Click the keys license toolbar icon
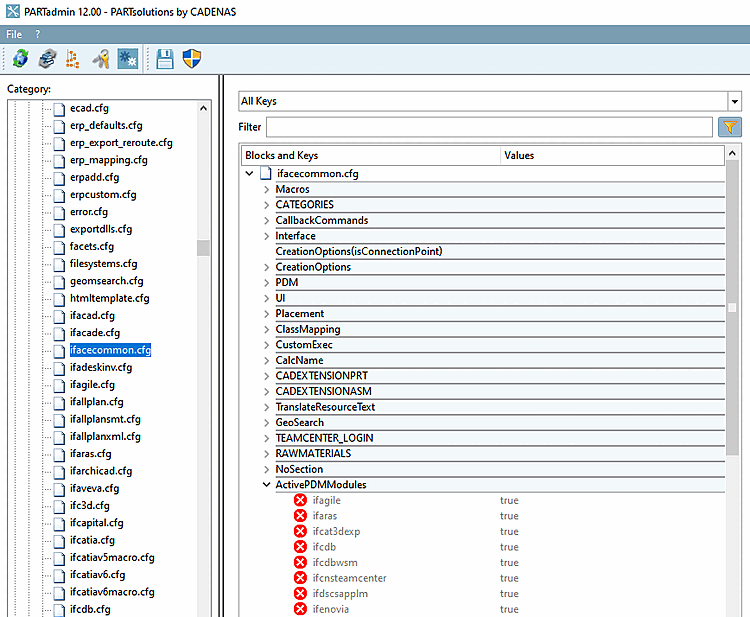750x617 pixels. click(x=101, y=59)
